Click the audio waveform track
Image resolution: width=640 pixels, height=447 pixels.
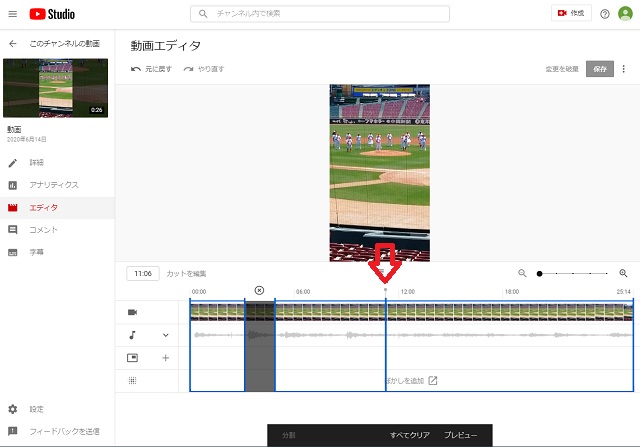pos(411,335)
